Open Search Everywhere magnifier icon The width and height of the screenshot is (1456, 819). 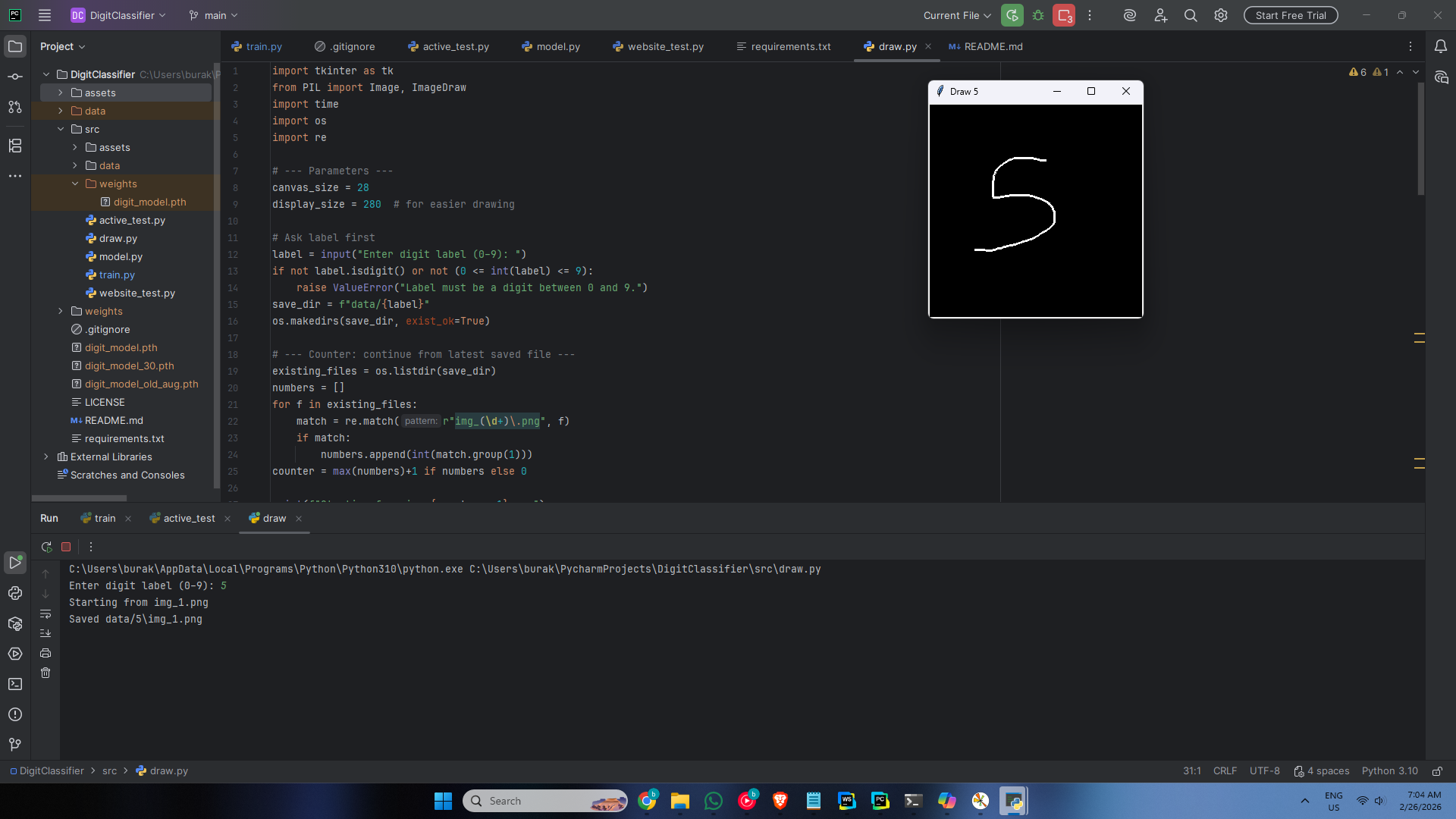[x=1191, y=15]
